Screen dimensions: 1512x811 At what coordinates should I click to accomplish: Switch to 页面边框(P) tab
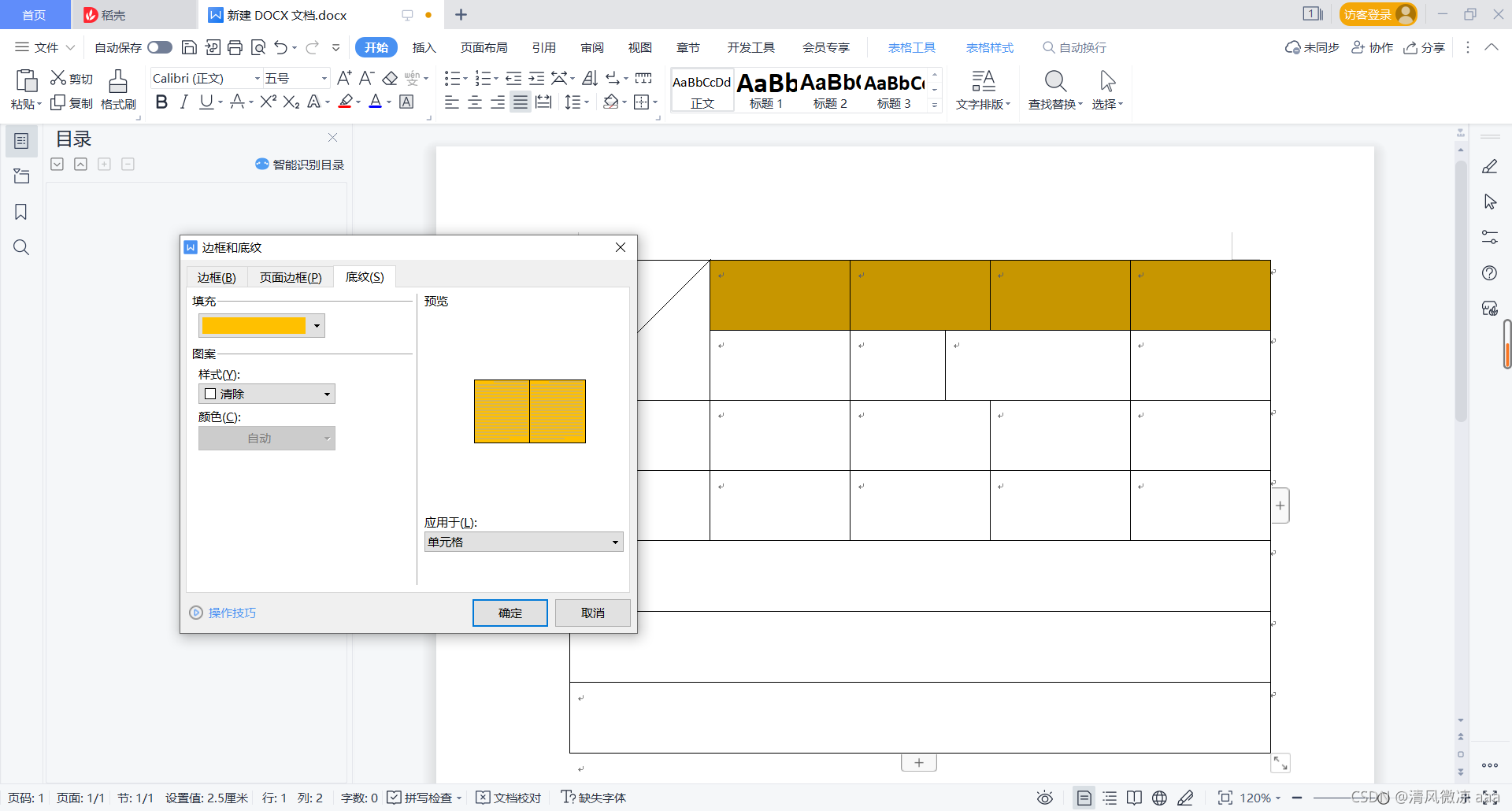tap(291, 277)
